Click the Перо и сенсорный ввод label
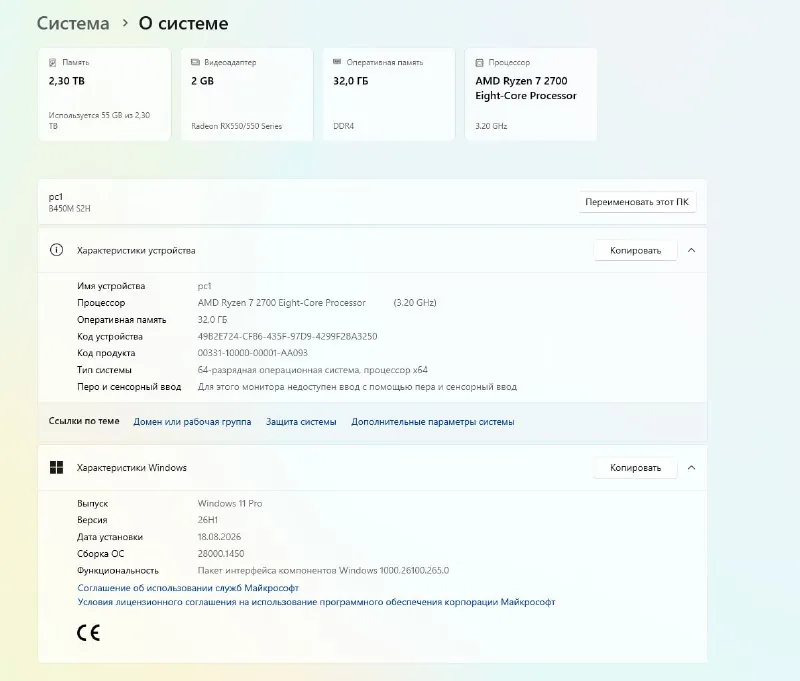The height and width of the screenshot is (681, 800). coord(129,387)
